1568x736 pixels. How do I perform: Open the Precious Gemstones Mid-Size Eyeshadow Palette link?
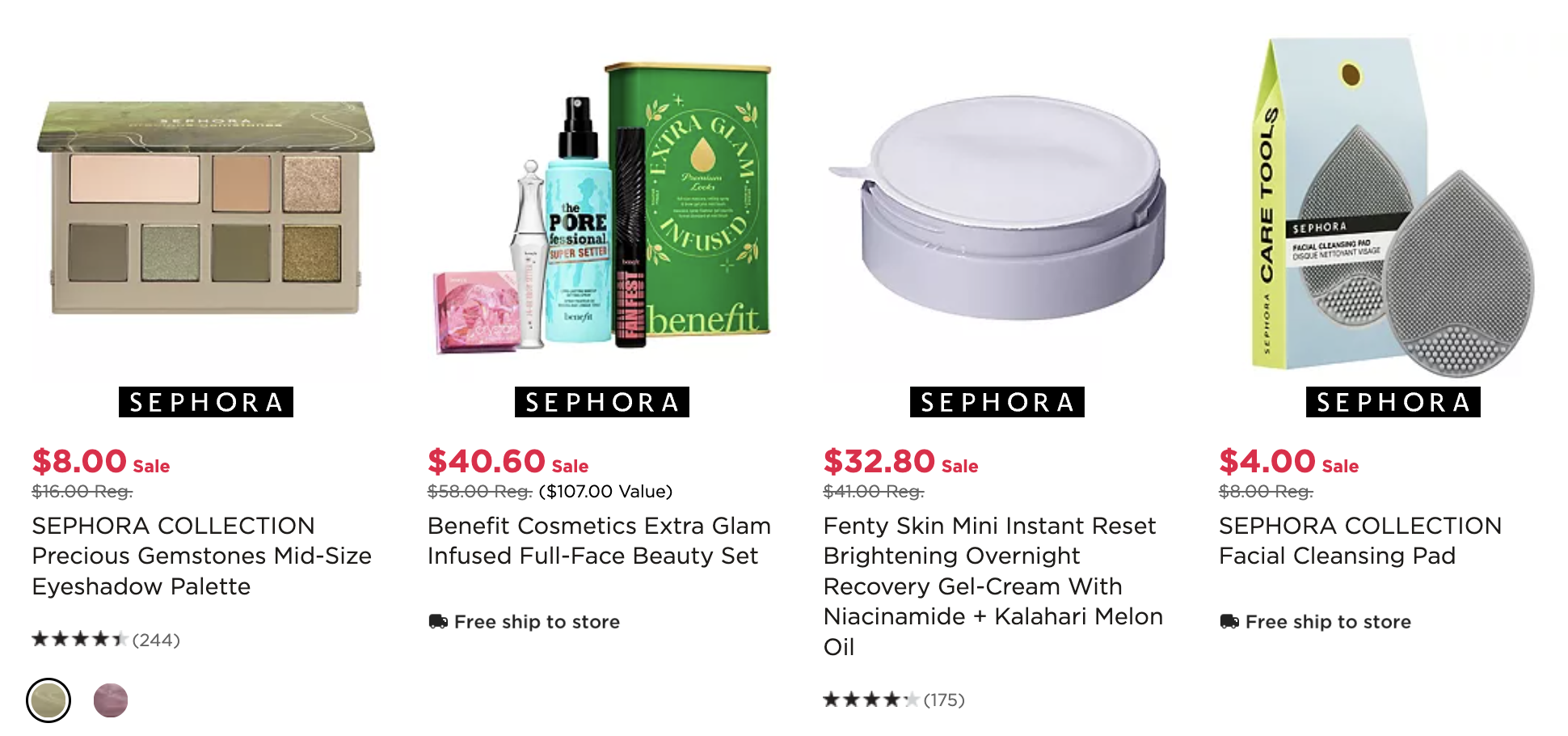[202, 556]
